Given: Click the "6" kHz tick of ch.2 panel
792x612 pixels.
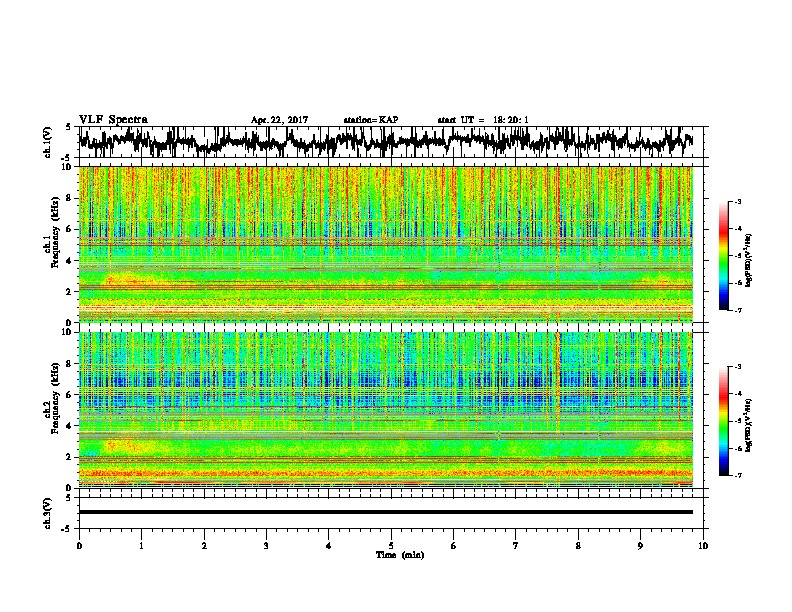Looking at the screenshot, I should click(69, 395).
